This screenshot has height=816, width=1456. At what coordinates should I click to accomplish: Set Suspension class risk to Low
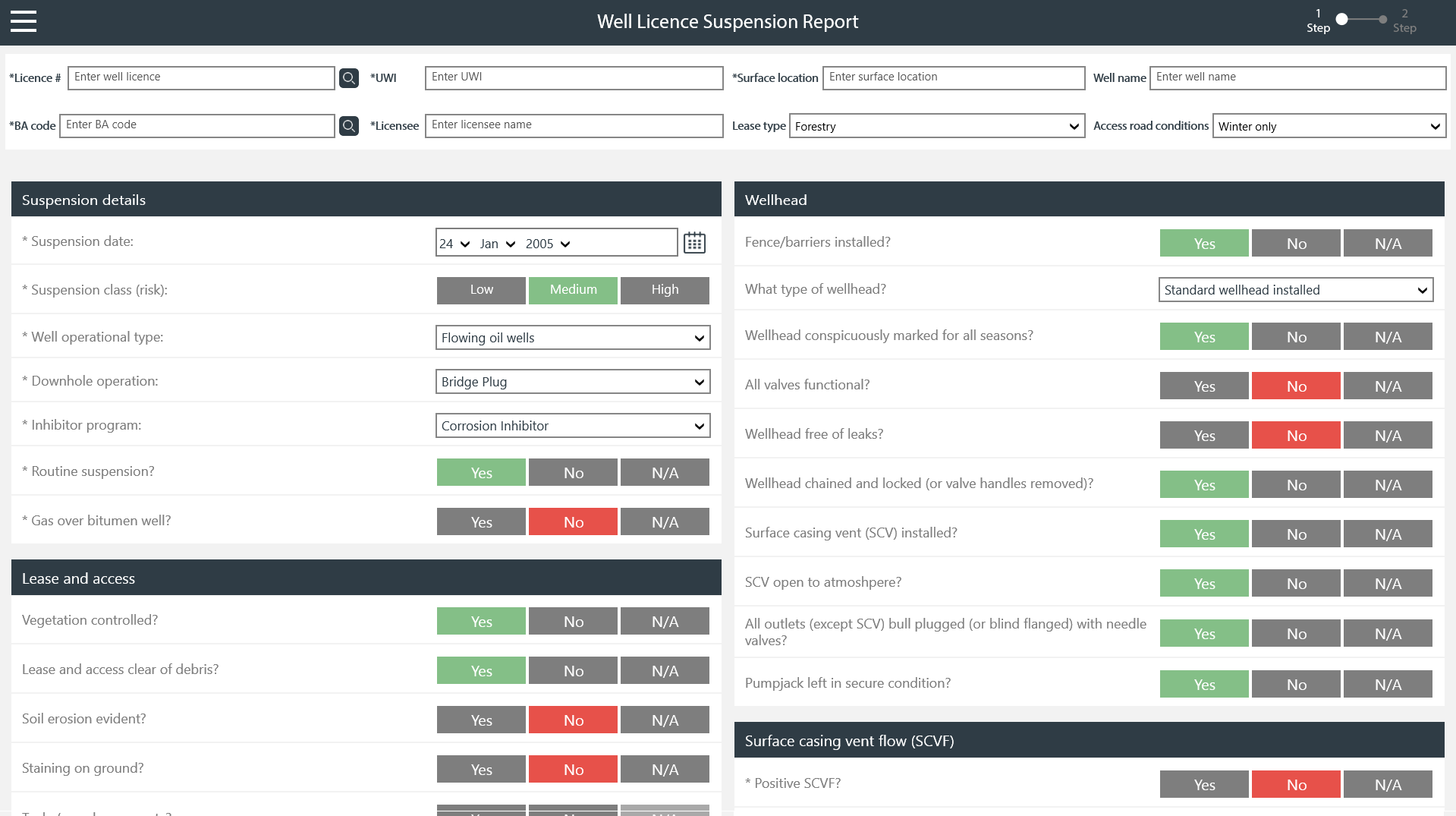click(x=481, y=290)
